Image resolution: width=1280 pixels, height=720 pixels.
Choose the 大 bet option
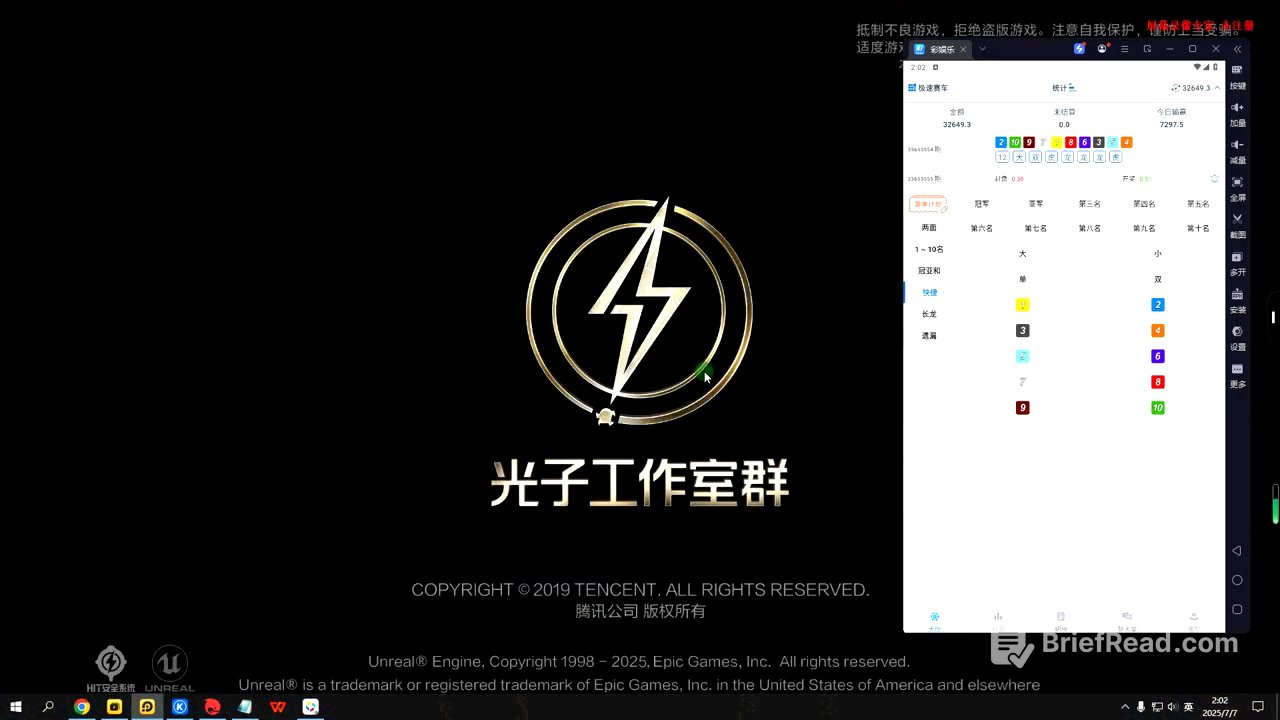(x=1022, y=254)
